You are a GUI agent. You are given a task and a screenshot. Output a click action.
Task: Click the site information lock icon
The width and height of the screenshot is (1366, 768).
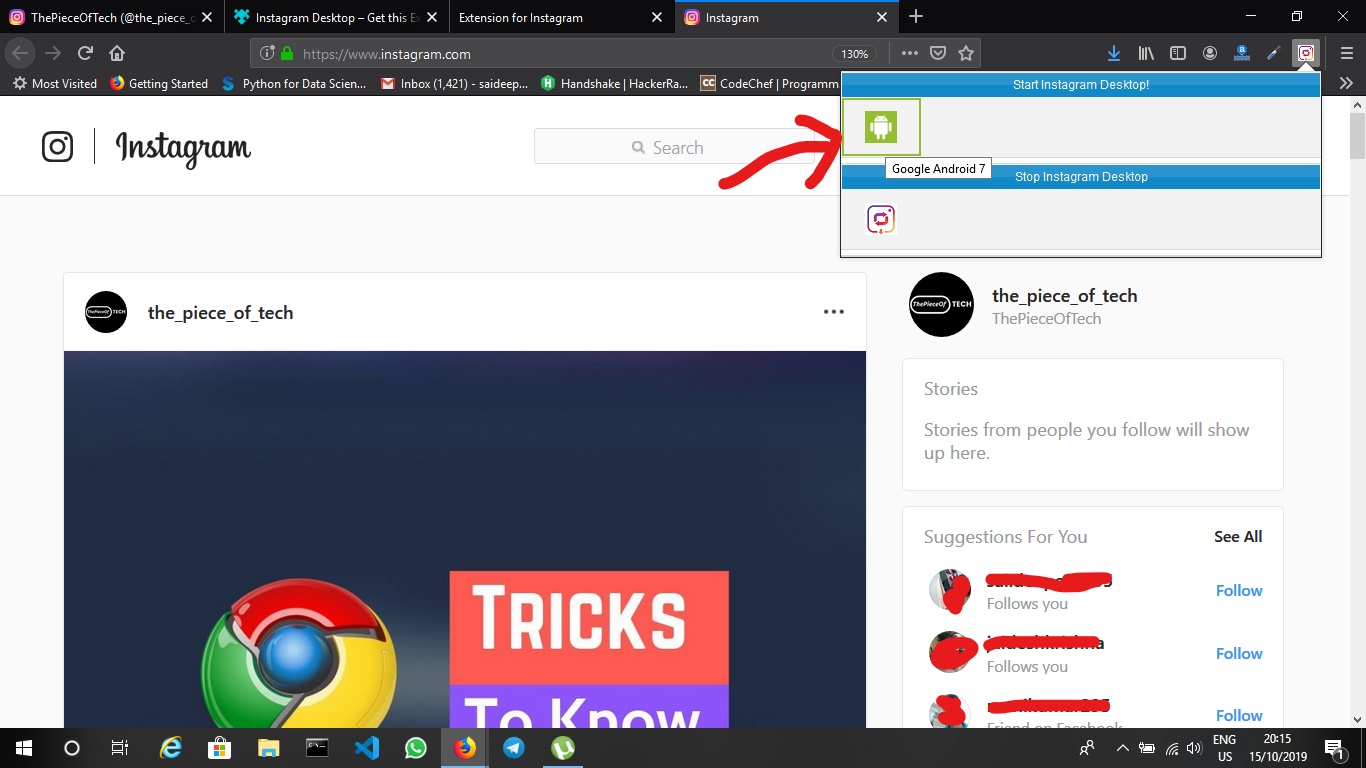tap(287, 54)
